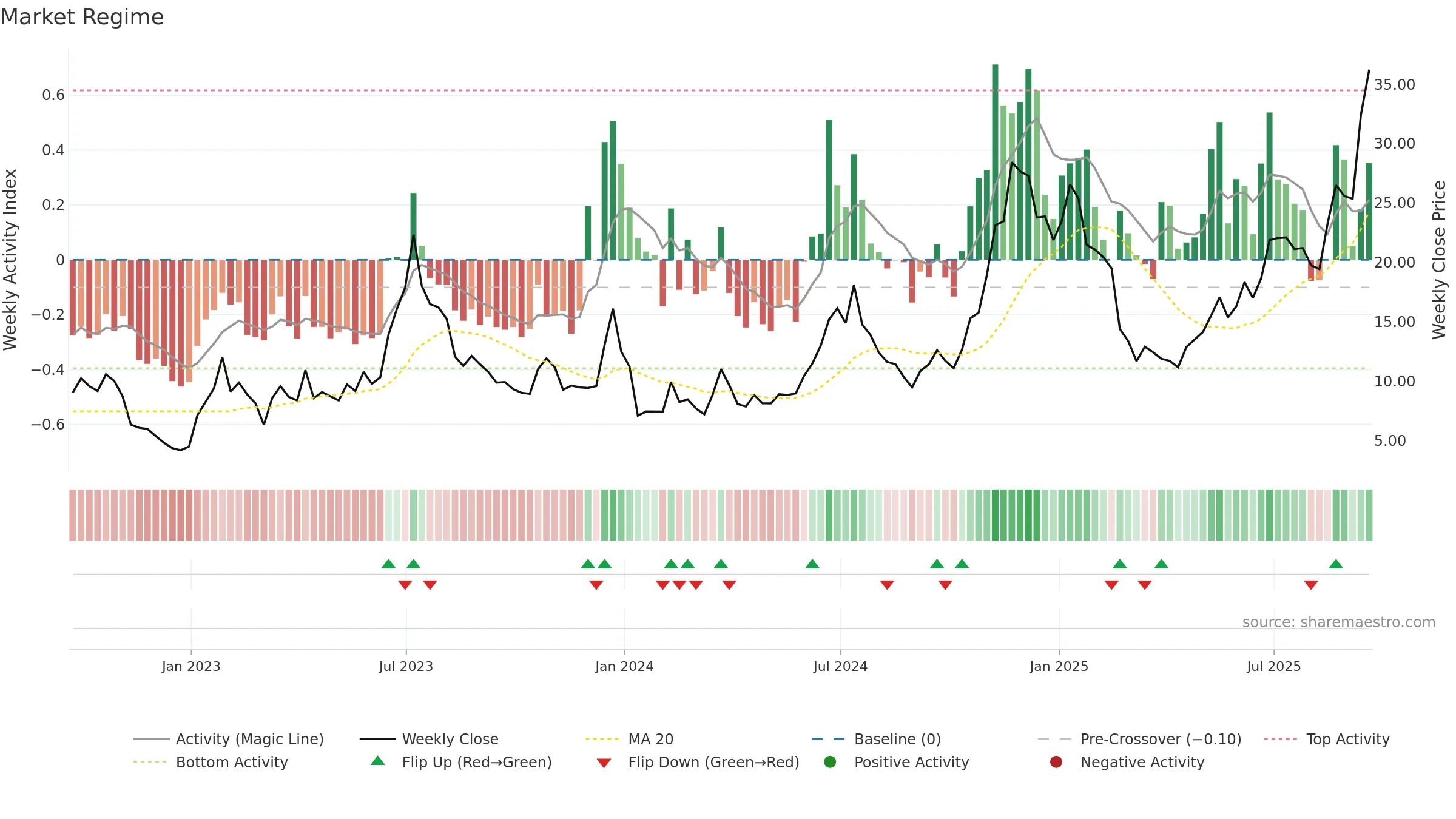This screenshot has width=1456, height=819.
Task: Toggle the Flip Up (Red→Green) legend entry
Action: pyautogui.click(x=461, y=762)
